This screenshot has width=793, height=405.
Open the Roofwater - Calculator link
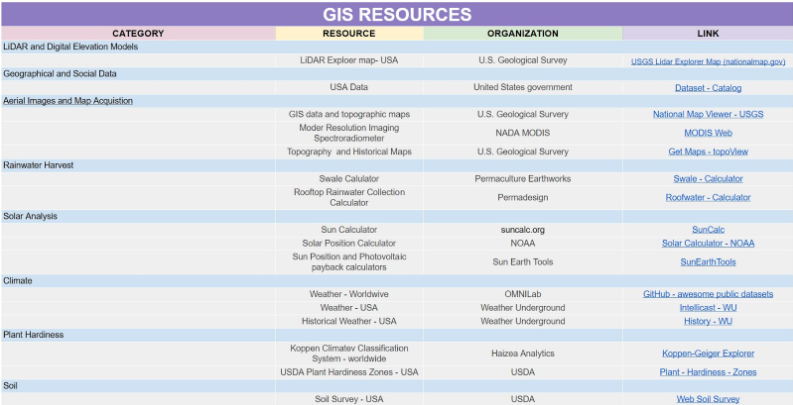(x=708, y=197)
